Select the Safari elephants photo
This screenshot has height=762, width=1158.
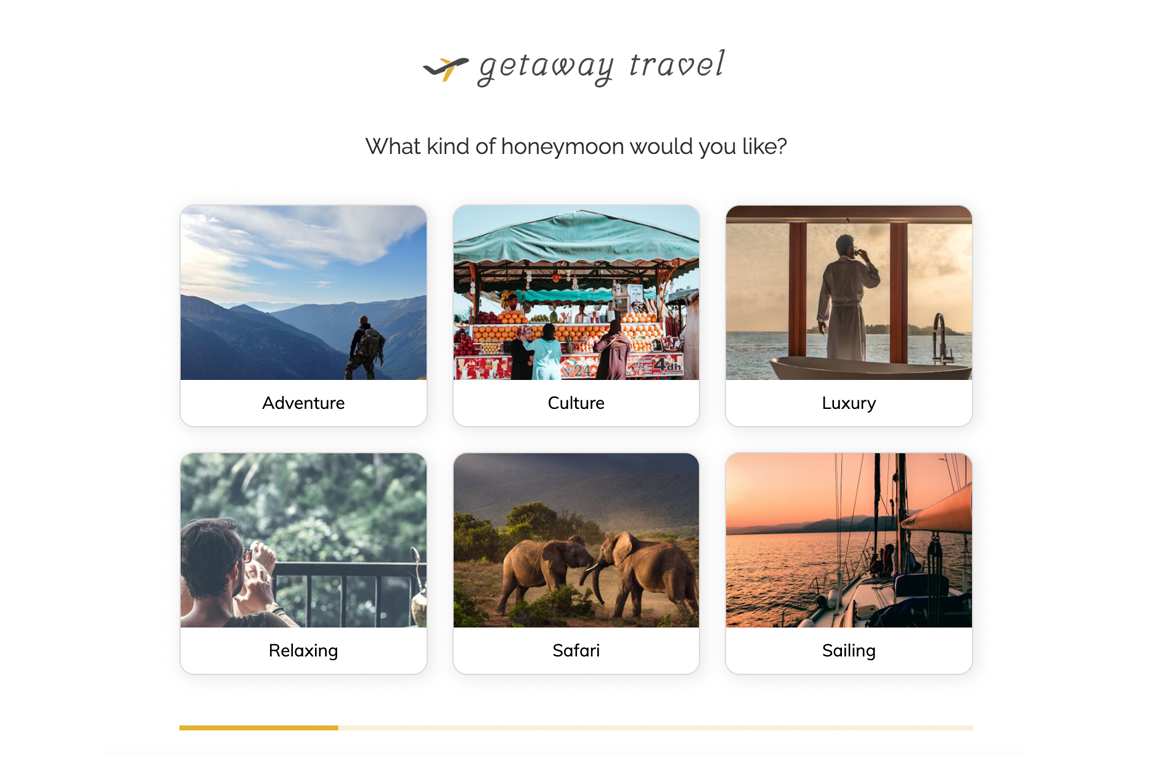click(576, 540)
